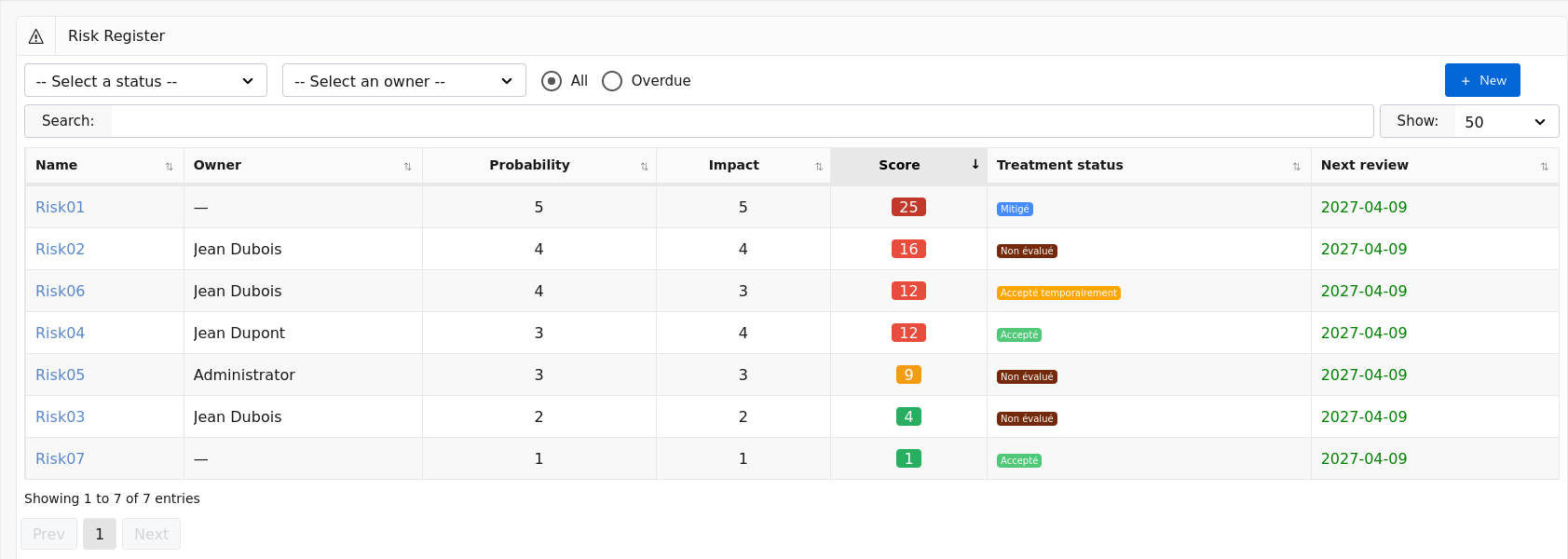Click the Next pagination button

coord(151,534)
